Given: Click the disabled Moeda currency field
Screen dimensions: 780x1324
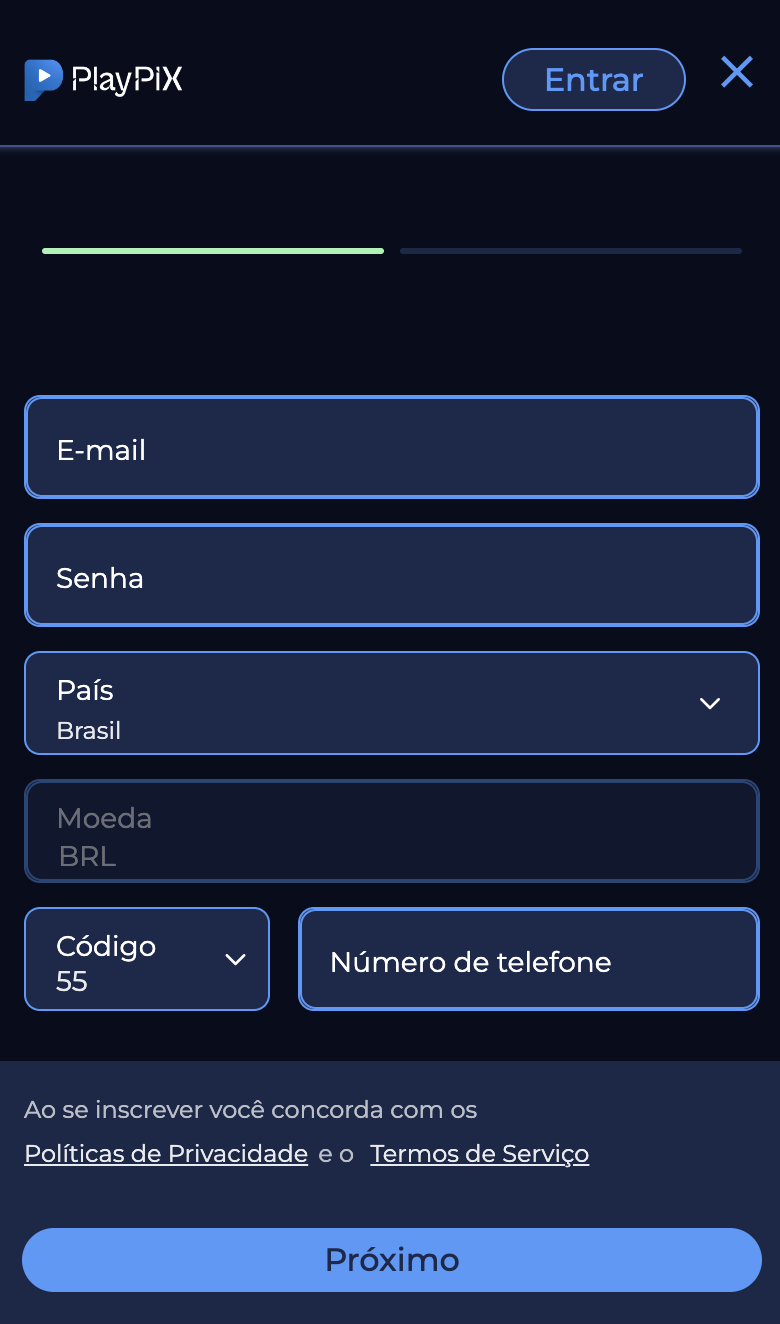Looking at the screenshot, I should point(391,831).
